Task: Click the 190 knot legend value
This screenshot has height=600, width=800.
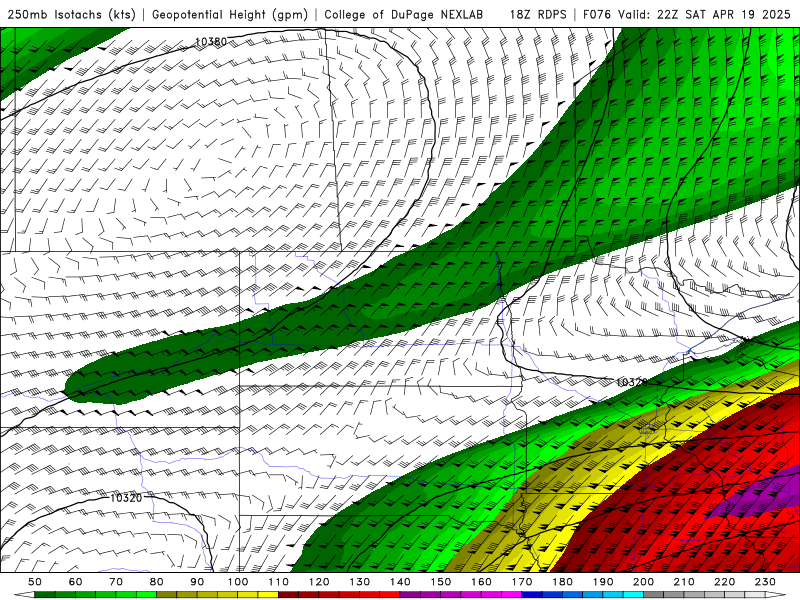Action: (x=603, y=582)
